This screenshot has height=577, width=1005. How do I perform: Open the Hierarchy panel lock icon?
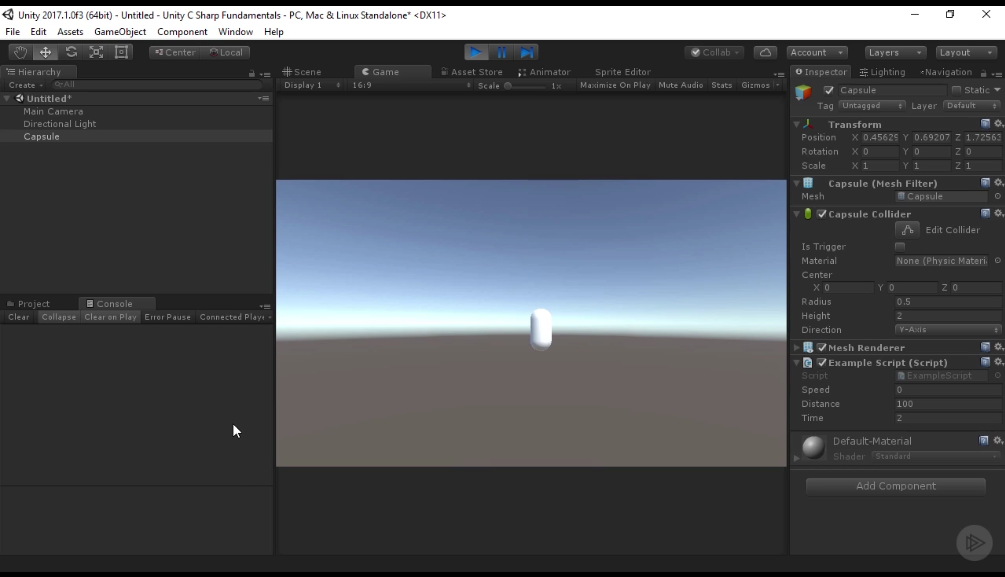252,71
